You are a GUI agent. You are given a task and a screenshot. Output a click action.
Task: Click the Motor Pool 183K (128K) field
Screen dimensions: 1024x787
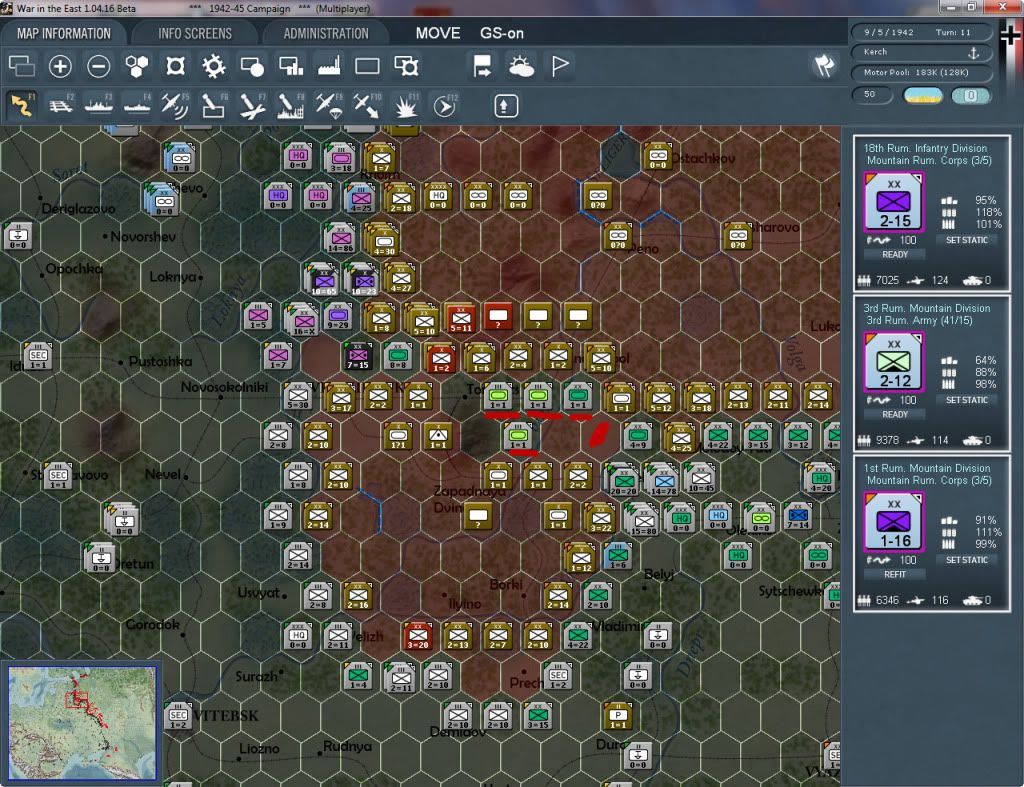tap(921, 72)
